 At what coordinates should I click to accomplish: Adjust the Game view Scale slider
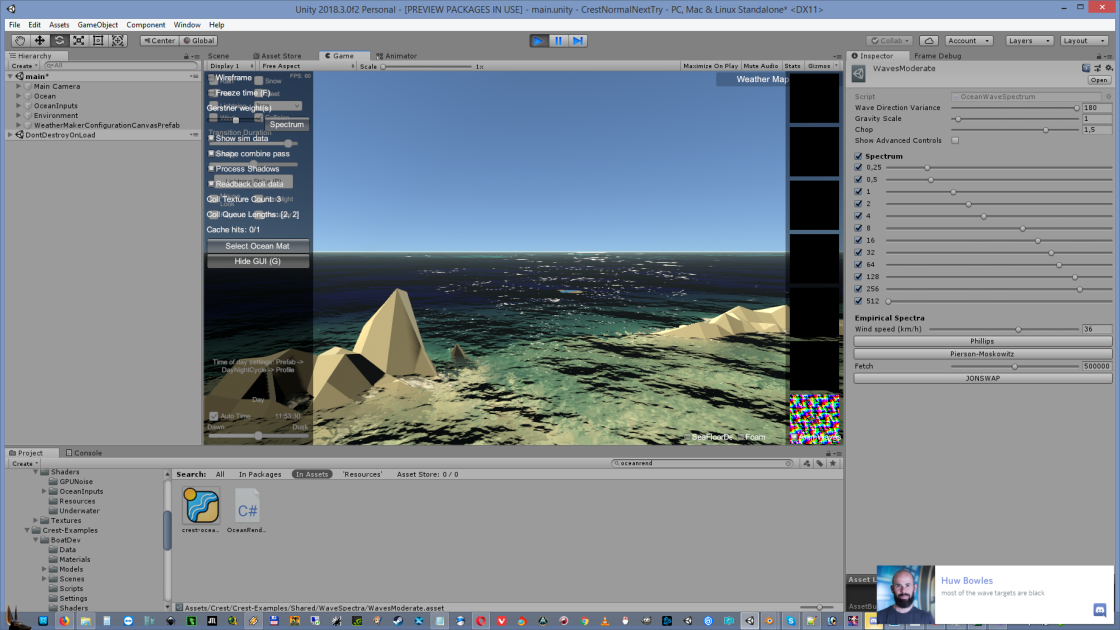(428, 66)
